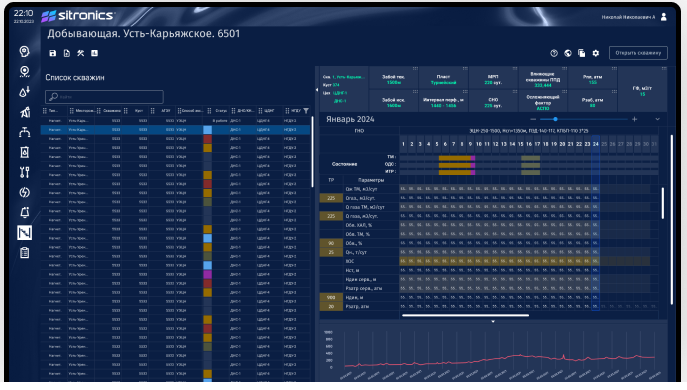
Task: Expand the chevron beside the January 2024 header
Action: (657, 119)
